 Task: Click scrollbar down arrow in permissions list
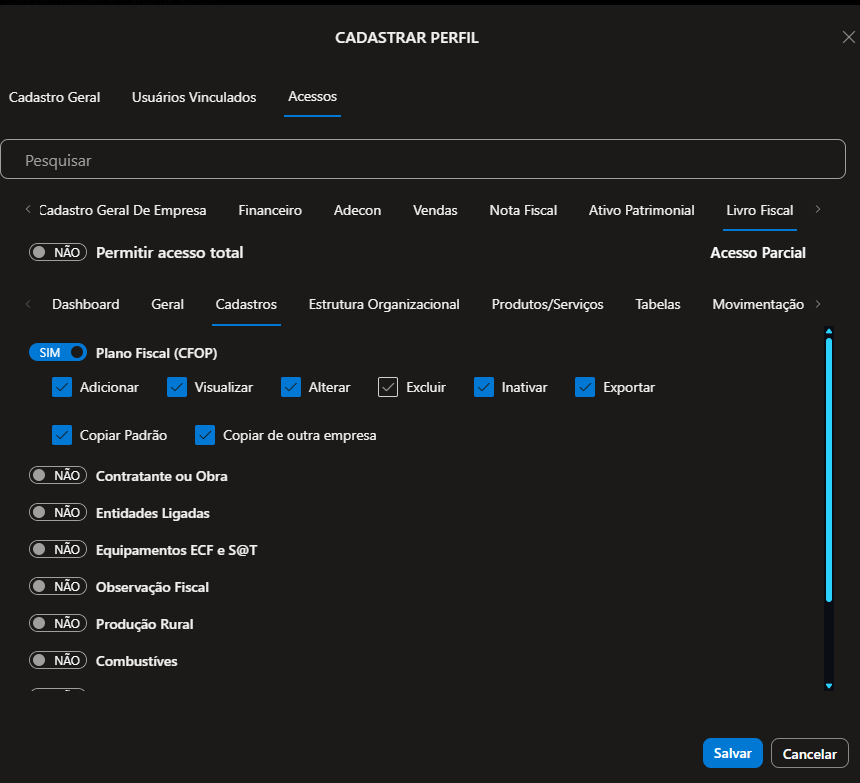click(828, 685)
